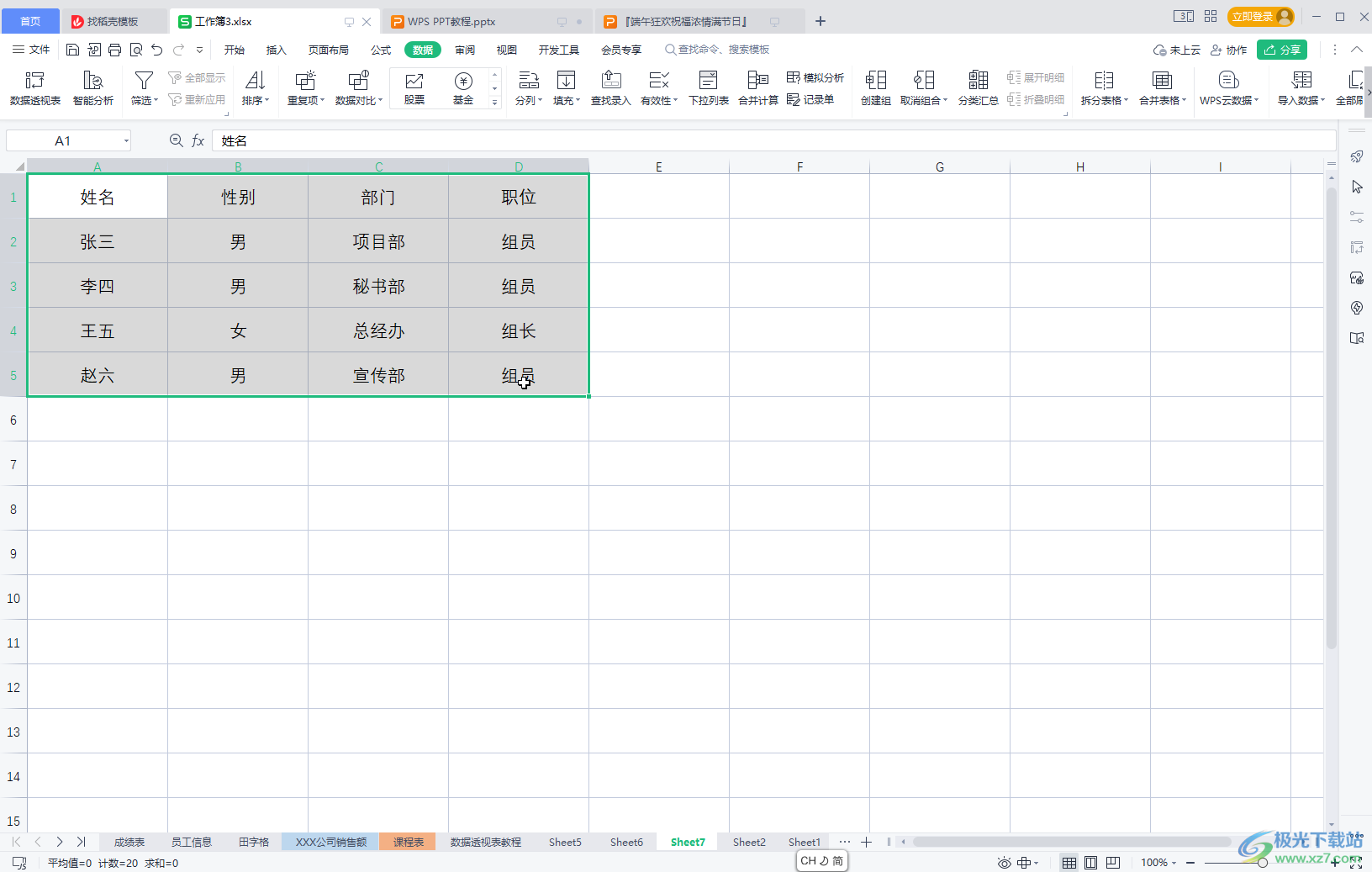Click the print preview icon
1372x872 pixels.
point(135,50)
